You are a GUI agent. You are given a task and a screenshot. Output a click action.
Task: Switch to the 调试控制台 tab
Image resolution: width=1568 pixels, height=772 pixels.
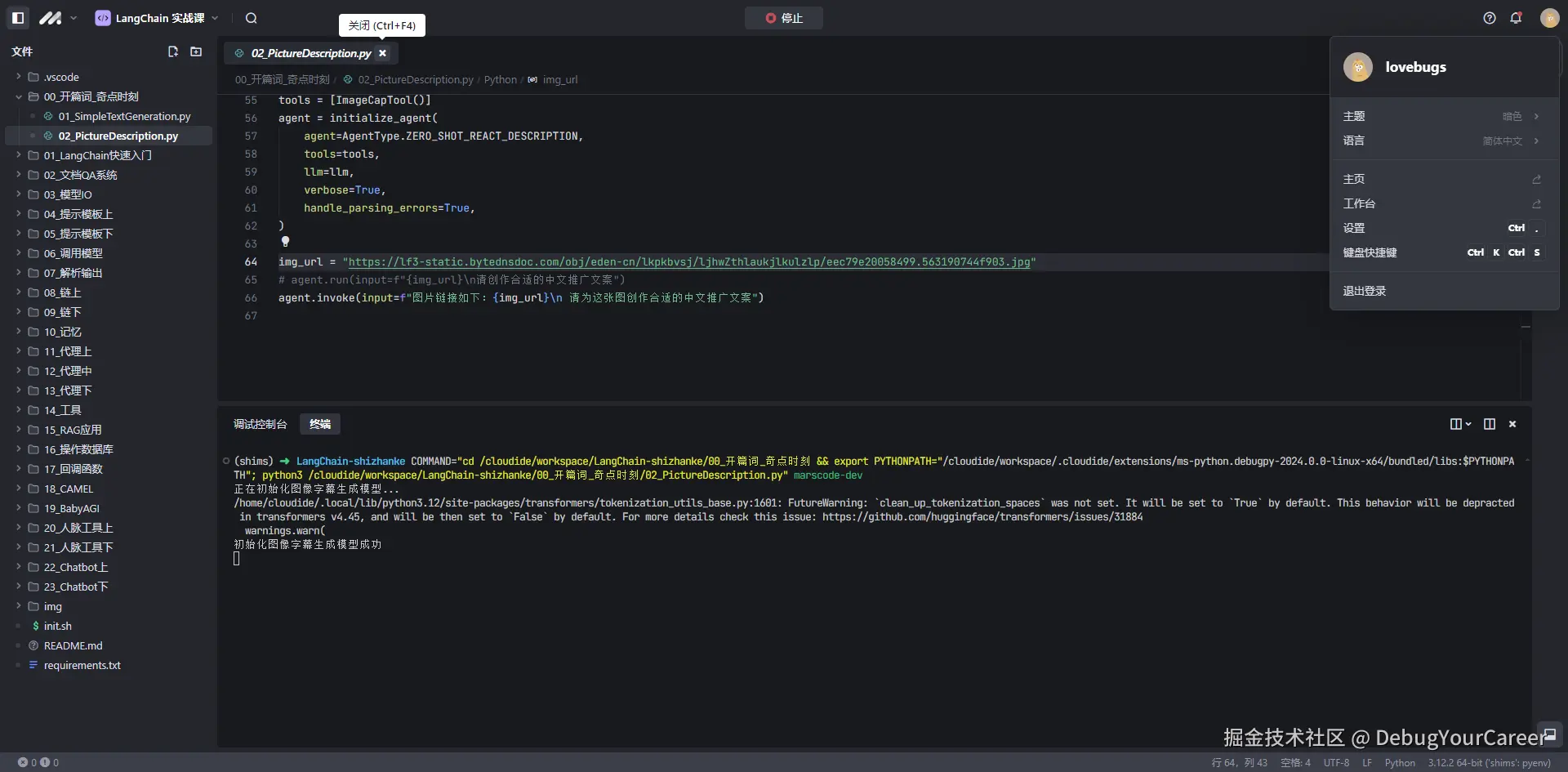click(261, 424)
